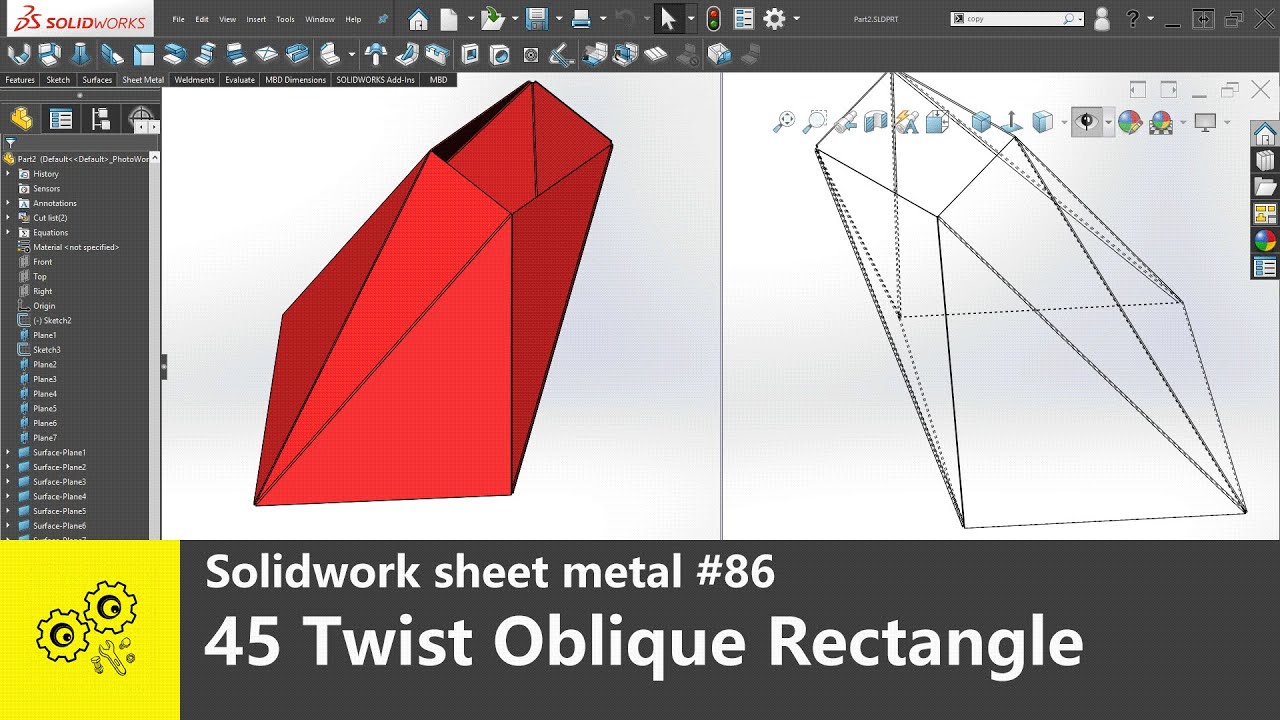Select (-) Sketch2 in the feature tree
Viewport: 1280px width, 720px height.
pos(52,320)
